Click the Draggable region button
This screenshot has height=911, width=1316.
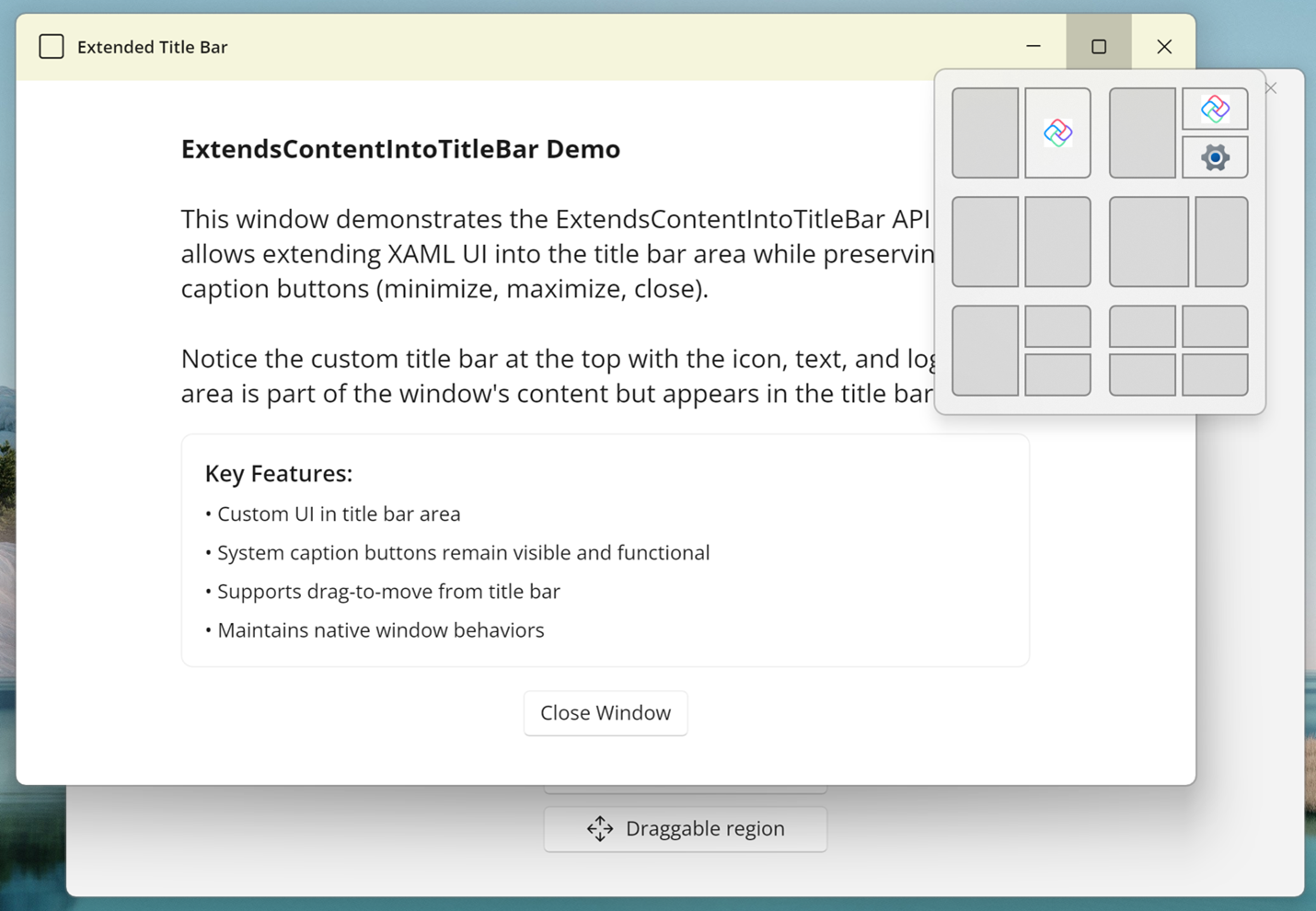tap(685, 829)
